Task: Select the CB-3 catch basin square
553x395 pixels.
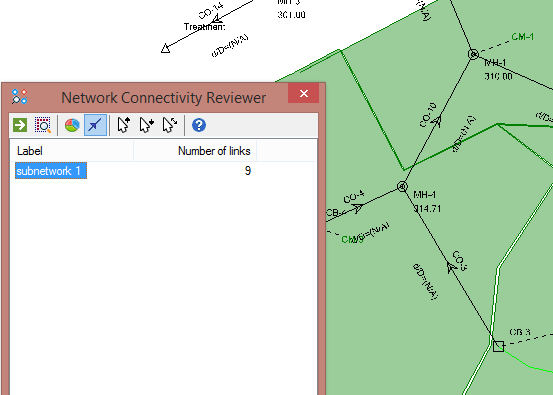Action: 498,346
